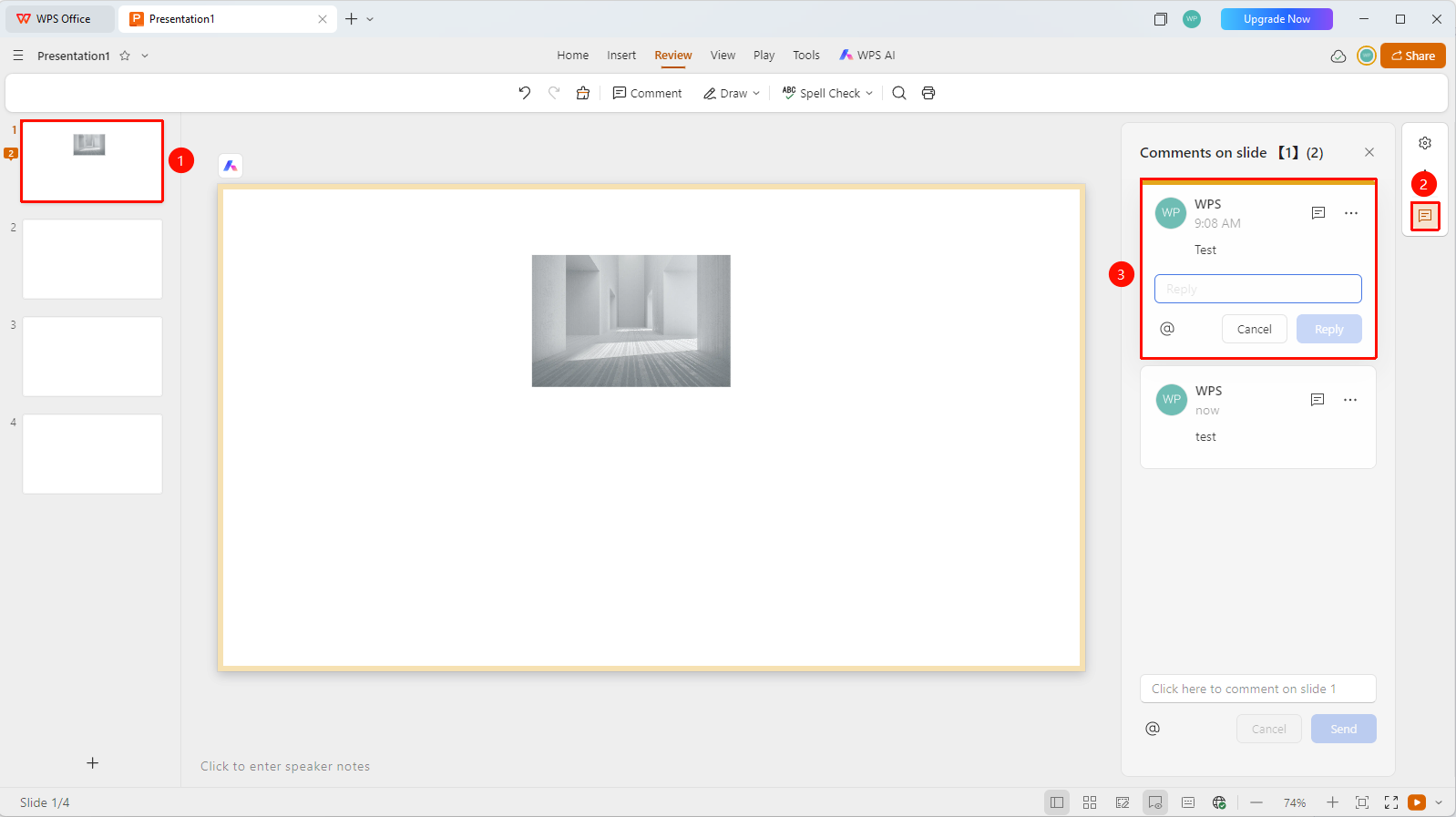Viewport: 1456px width, 817px height.
Task: Cancel the reply on the Test comment
Action: pyautogui.click(x=1255, y=329)
